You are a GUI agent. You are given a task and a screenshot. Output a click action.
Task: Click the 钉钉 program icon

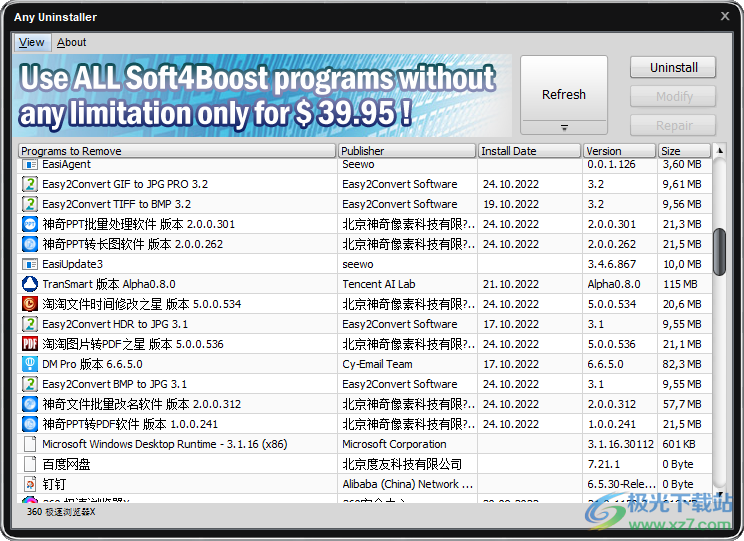[30, 484]
